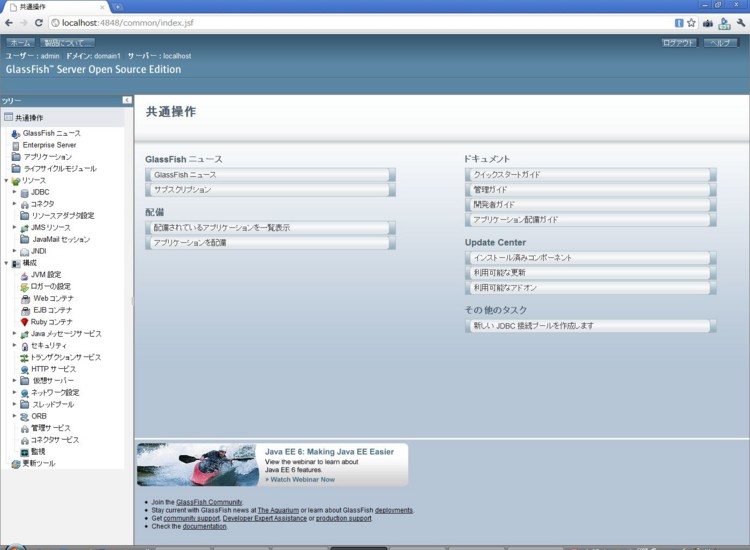
Task: Click the セキュリティ lock icon
Action: coord(24,346)
